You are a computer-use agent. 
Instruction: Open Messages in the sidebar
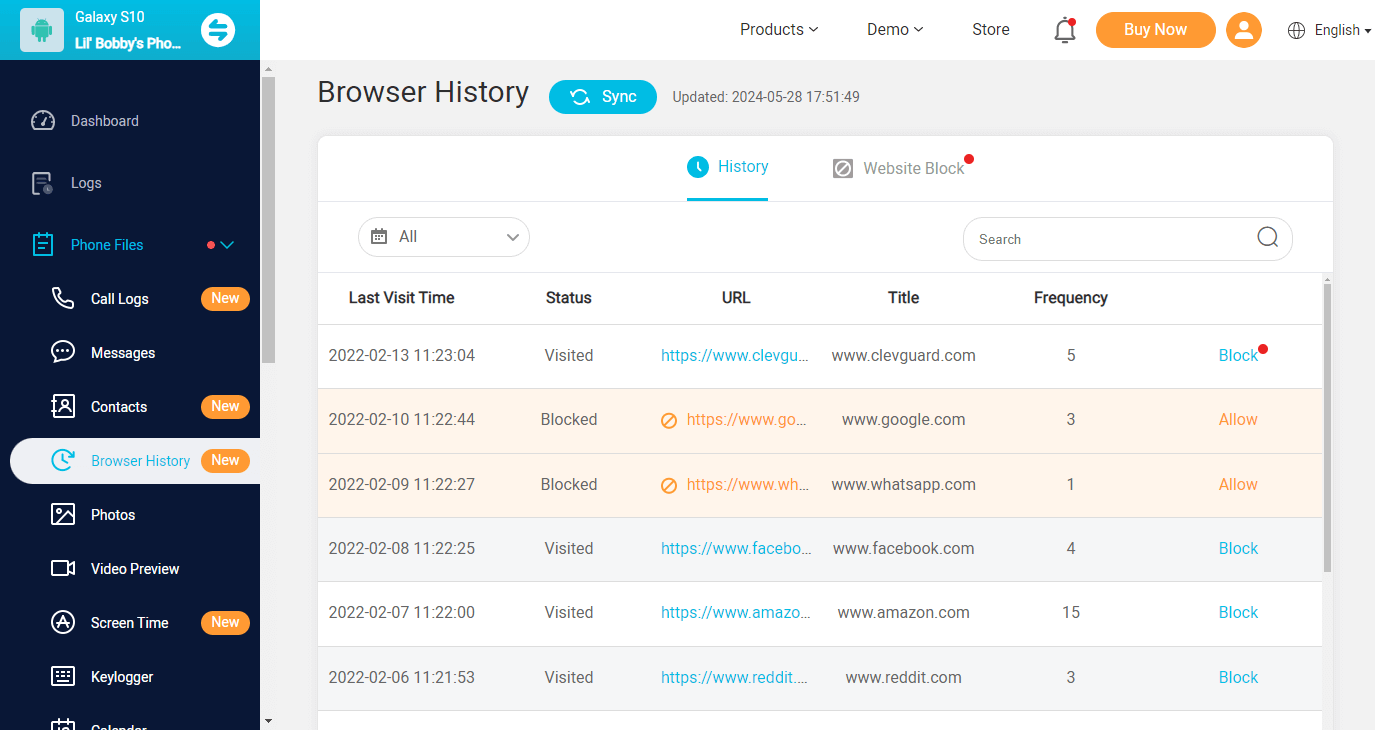[x=123, y=353]
